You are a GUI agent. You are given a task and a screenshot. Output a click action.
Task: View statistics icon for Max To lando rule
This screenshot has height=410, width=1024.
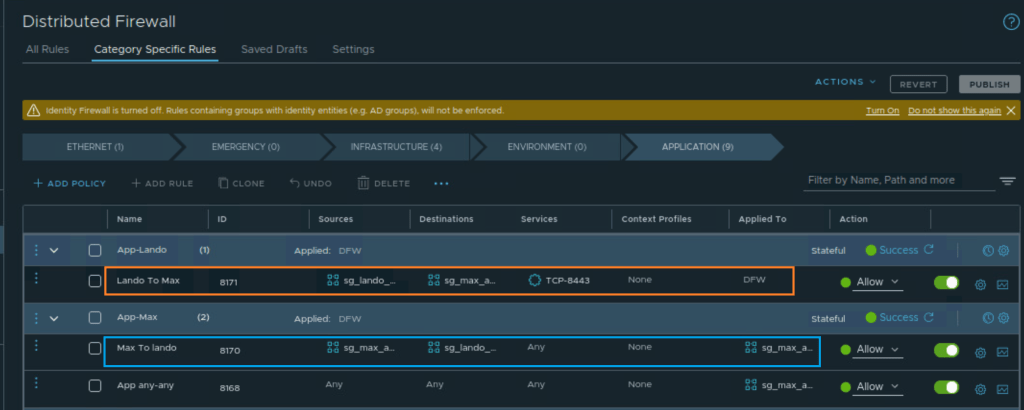click(1002, 352)
